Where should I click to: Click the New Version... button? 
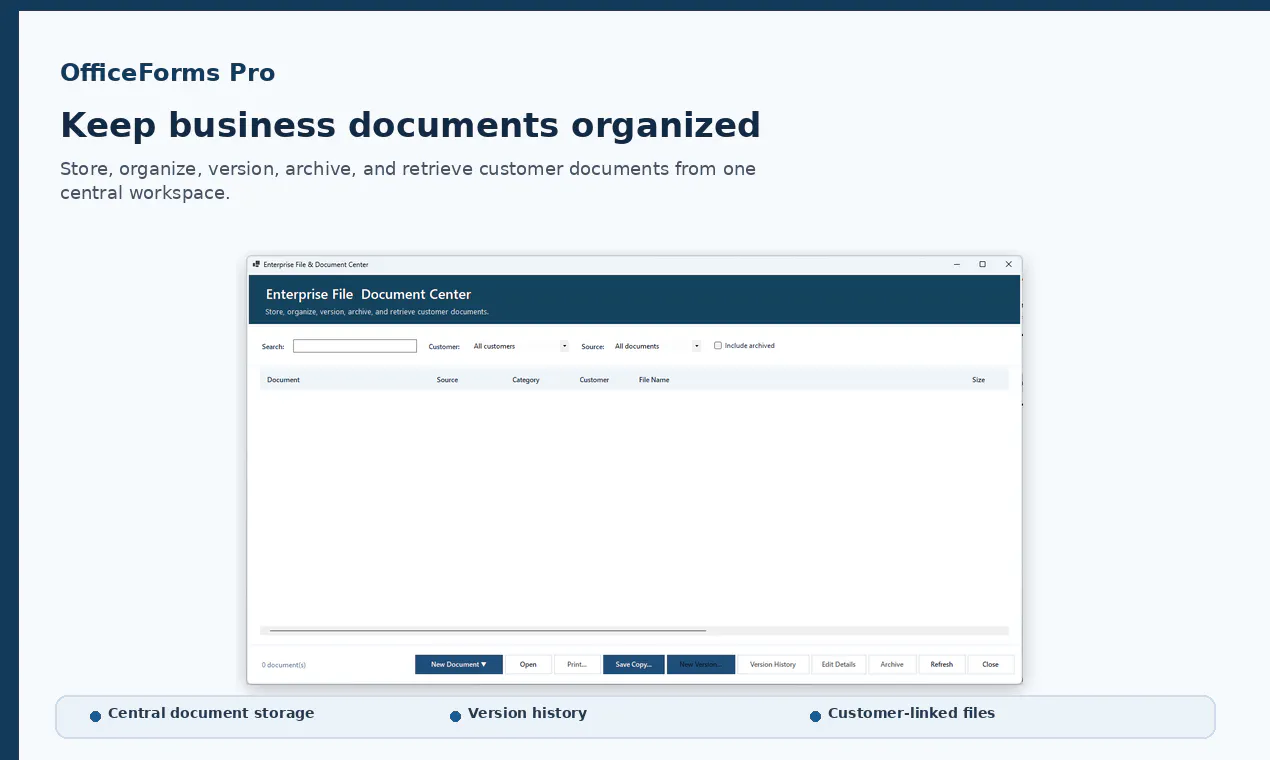[x=701, y=664]
